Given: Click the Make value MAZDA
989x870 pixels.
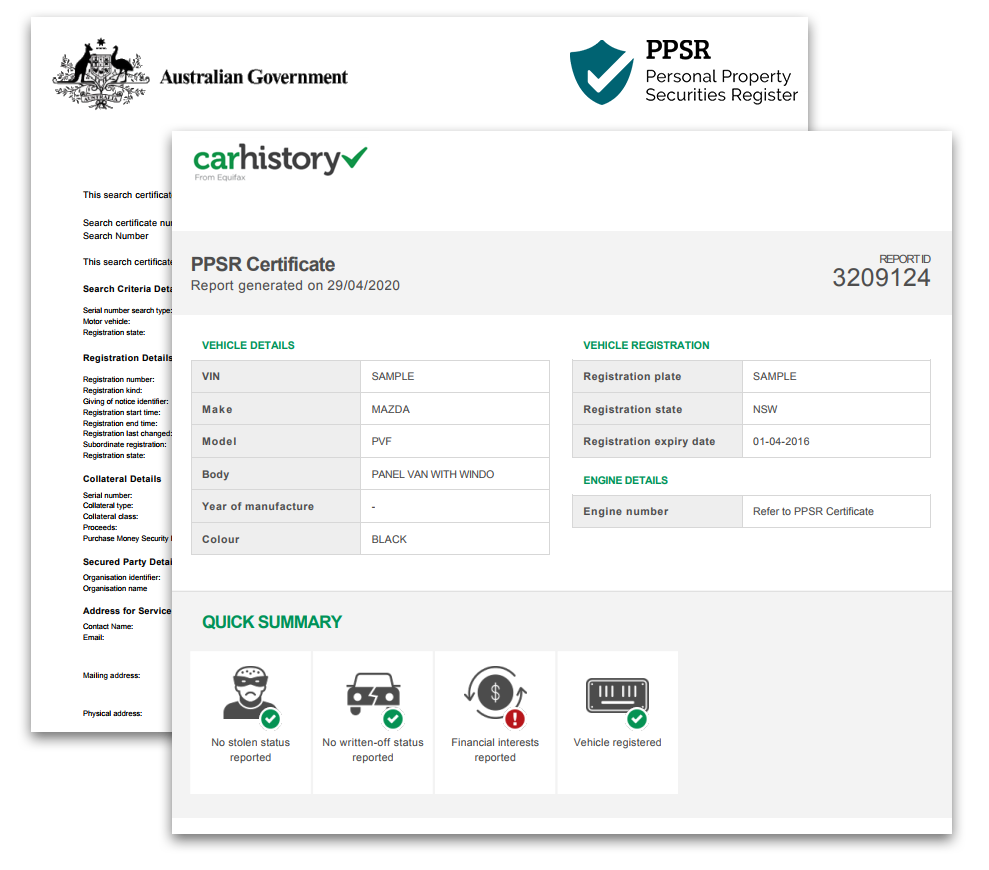Looking at the screenshot, I should pos(390,409).
